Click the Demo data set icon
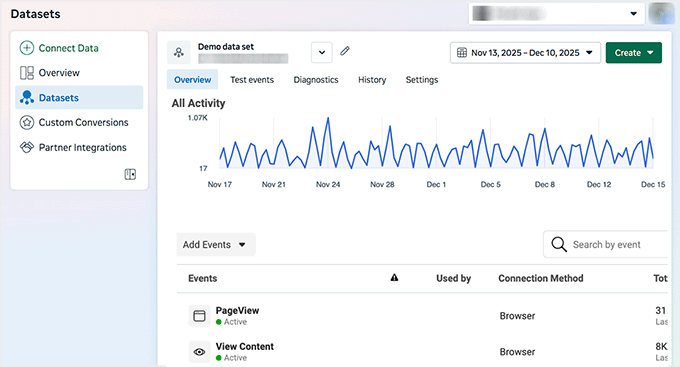 pyautogui.click(x=179, y=52)
